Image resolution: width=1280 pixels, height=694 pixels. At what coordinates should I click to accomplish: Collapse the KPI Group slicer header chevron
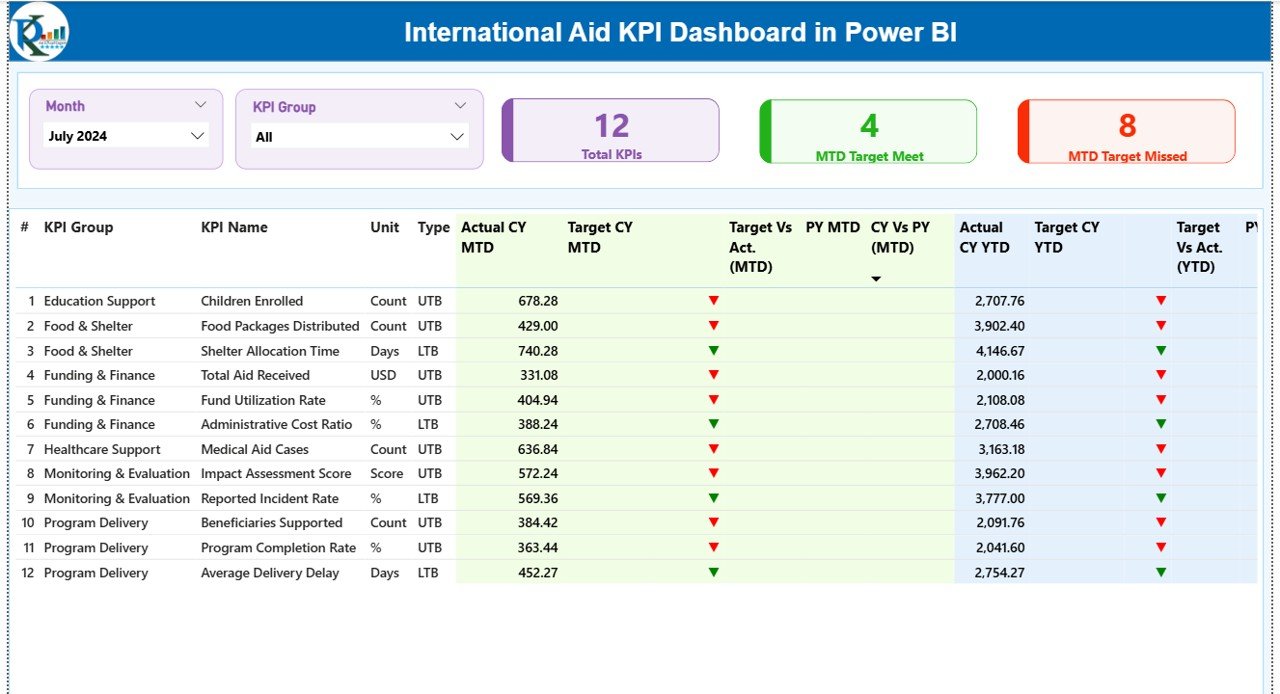(460, 106)
